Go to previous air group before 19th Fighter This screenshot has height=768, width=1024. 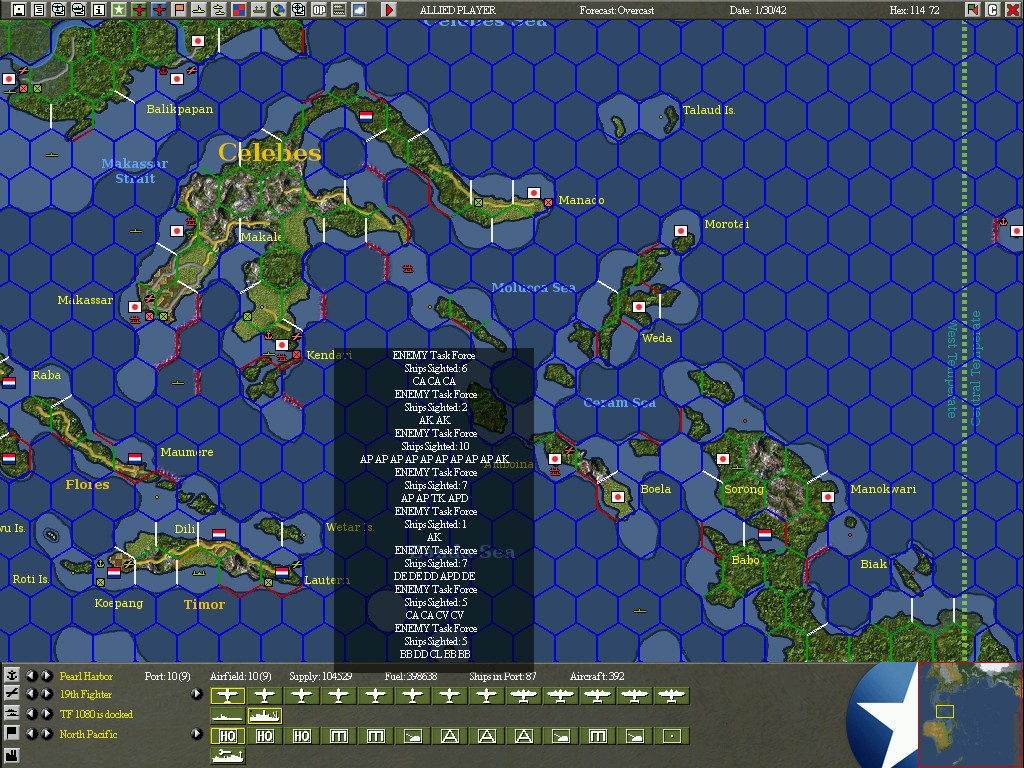click(x=31, y=694)
